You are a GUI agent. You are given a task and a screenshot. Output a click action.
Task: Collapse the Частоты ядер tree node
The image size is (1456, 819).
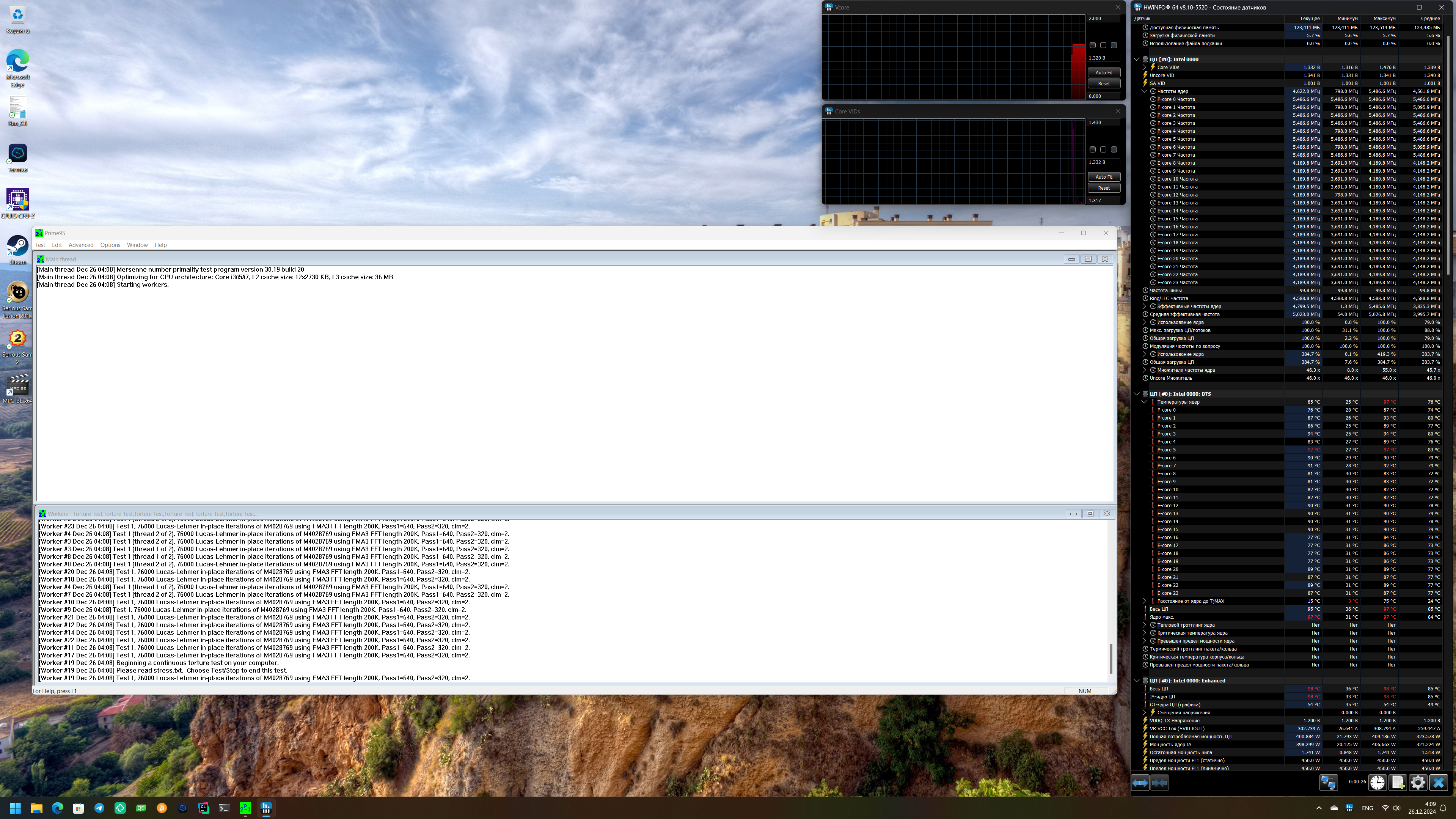[x=1144, y=91]
